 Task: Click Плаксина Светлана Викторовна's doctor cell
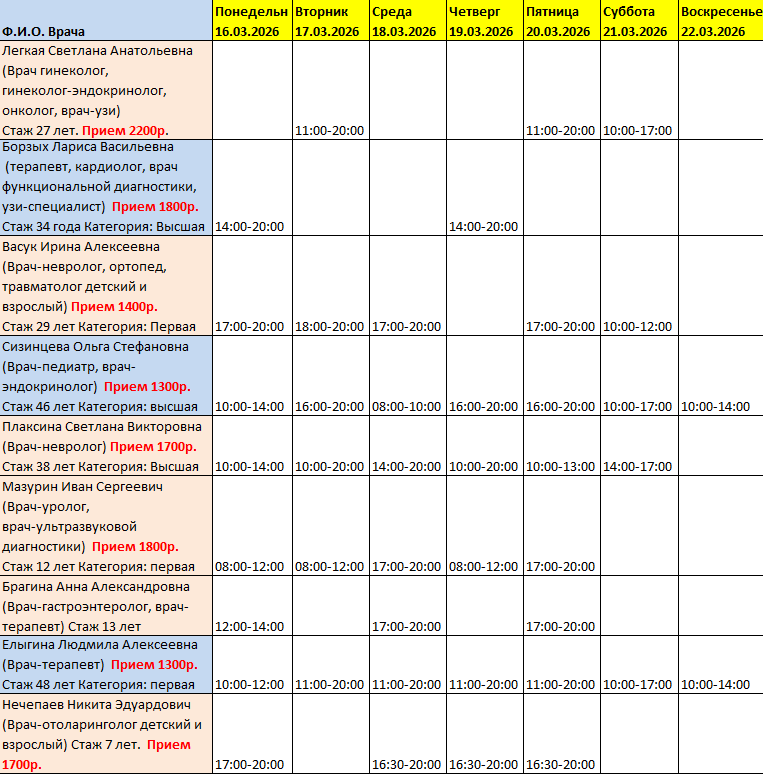[x=106, y=446]
